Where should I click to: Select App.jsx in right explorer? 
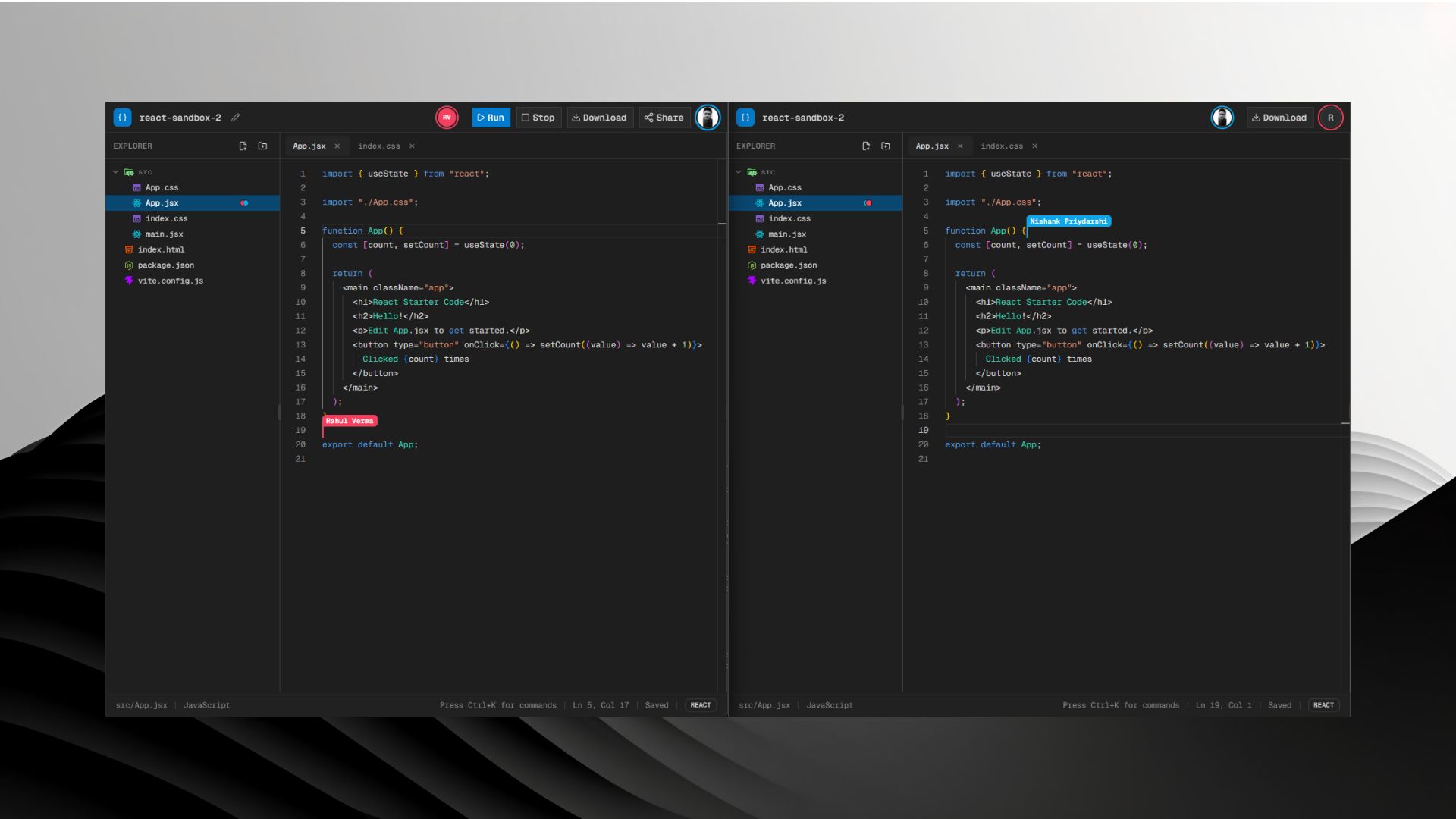tap(815, 203)
